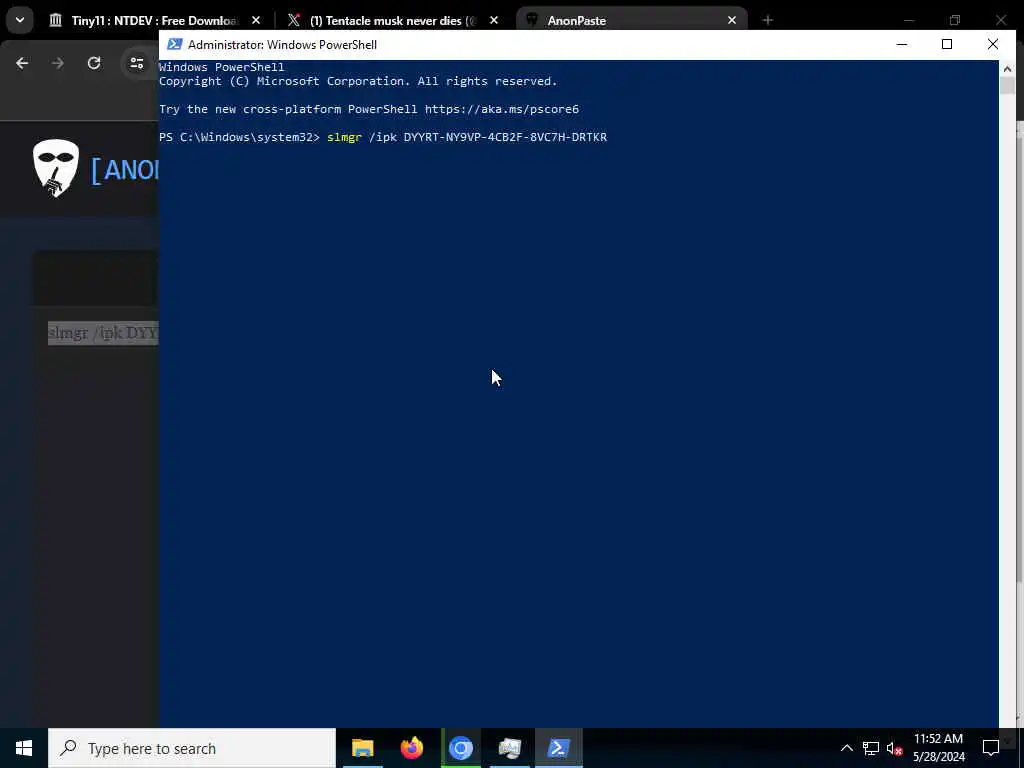Open the notification center icon
Screen dimensions: 1024x768
(x=991, y=748)
